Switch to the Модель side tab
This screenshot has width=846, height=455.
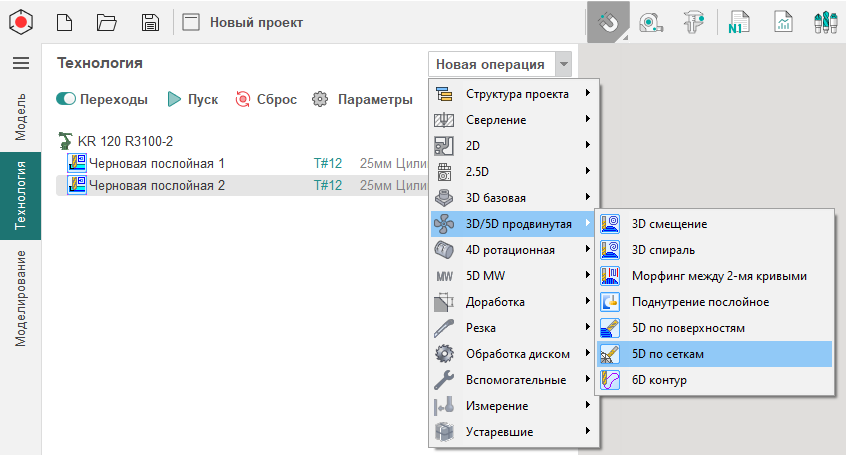[20, 116]
